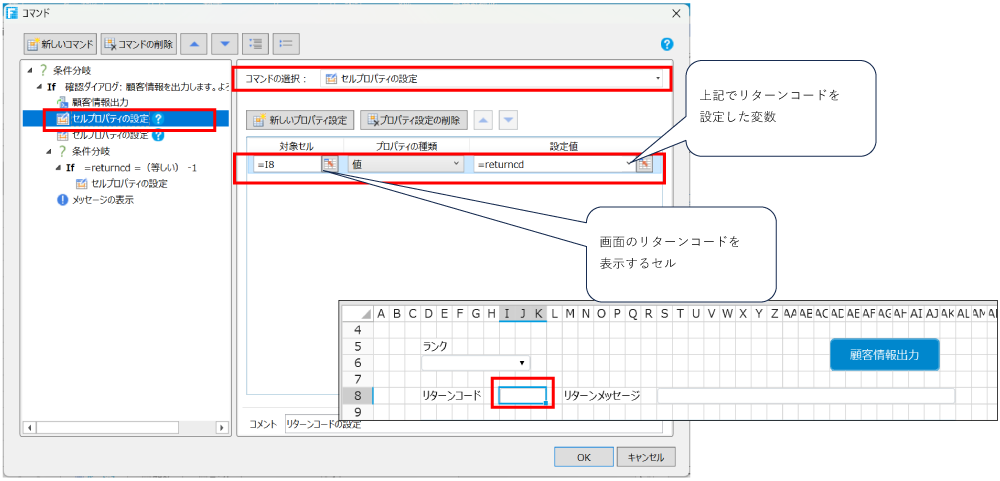Click the リターンメッセージ text box on the sheet
The width and height of the screenshot is (1000, 481).
(x=805, y=396)
